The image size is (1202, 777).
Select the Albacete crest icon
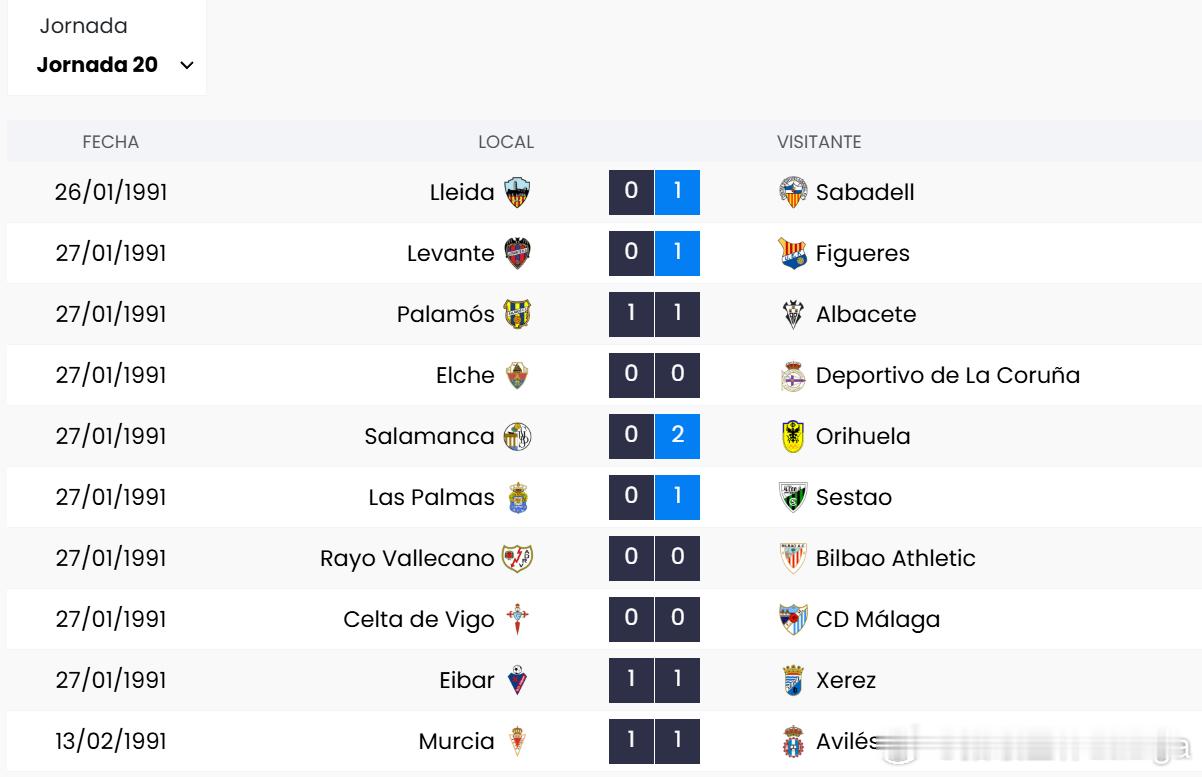click(793, 314)
